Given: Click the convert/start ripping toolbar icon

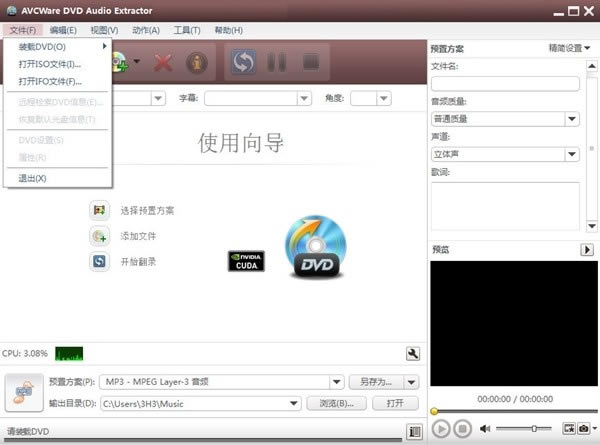Looking at the screenshot, I should pyautogui.click(x=243, y=62).
